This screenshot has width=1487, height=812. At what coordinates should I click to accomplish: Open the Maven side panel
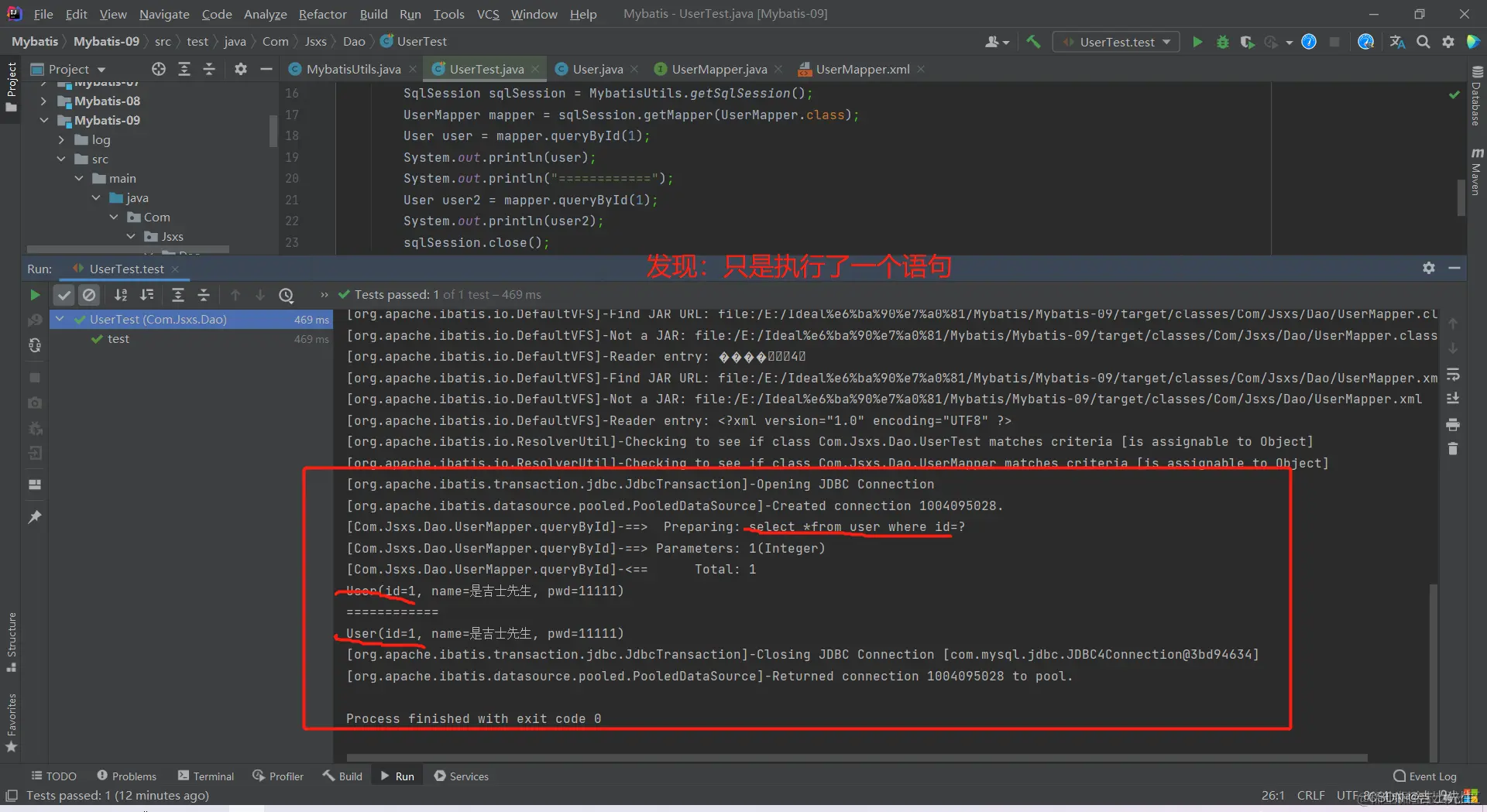click(1477, 171)
